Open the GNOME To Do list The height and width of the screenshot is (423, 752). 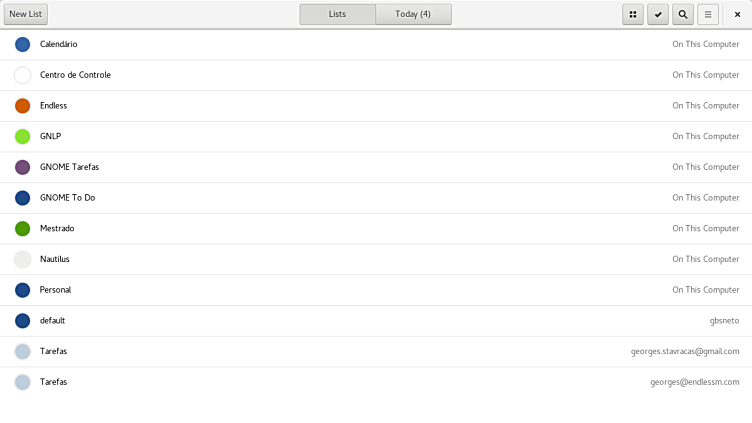pyautogui.click(x=68, y=198)
